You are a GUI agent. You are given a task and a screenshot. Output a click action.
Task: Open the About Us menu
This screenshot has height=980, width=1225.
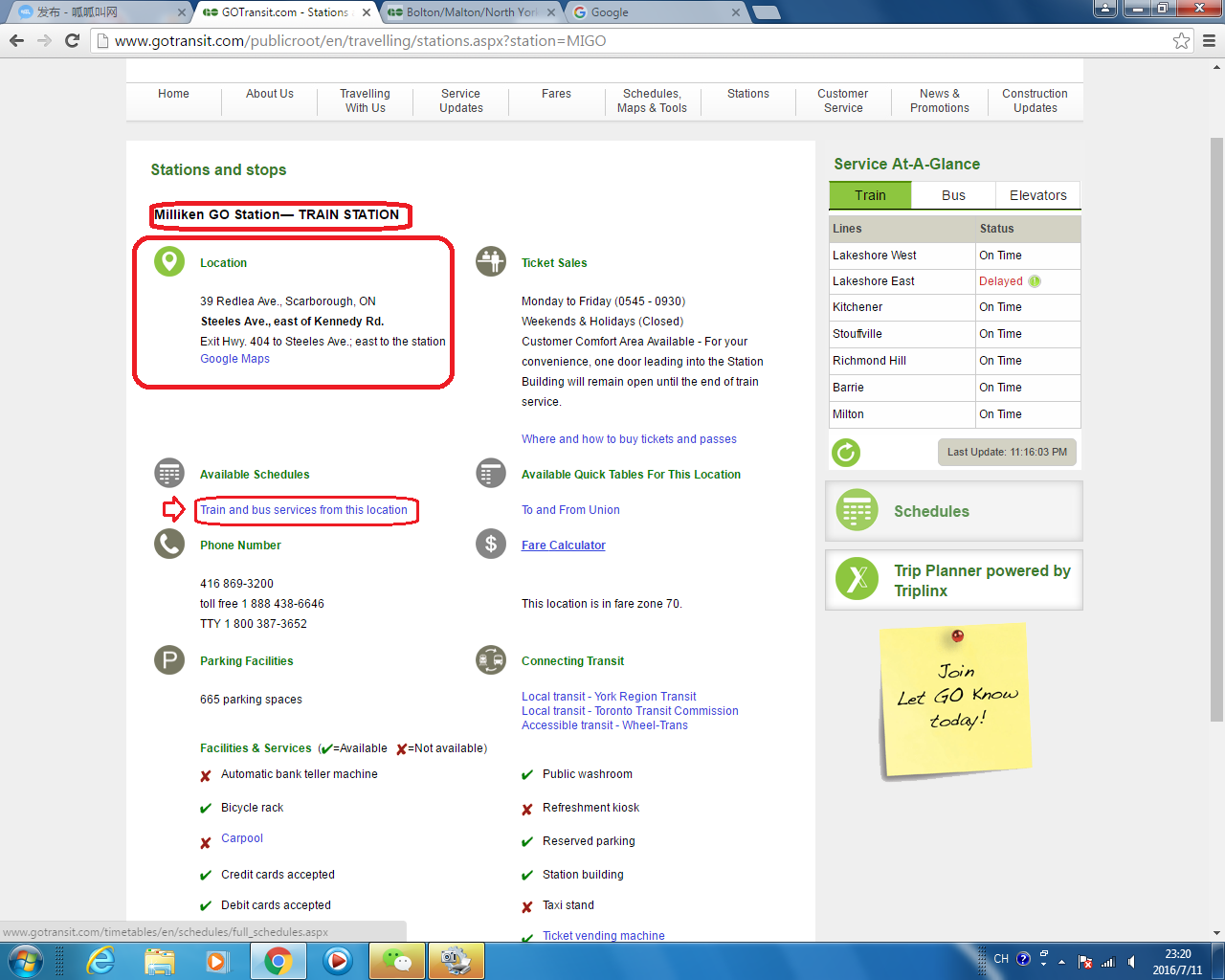point(270,94)
